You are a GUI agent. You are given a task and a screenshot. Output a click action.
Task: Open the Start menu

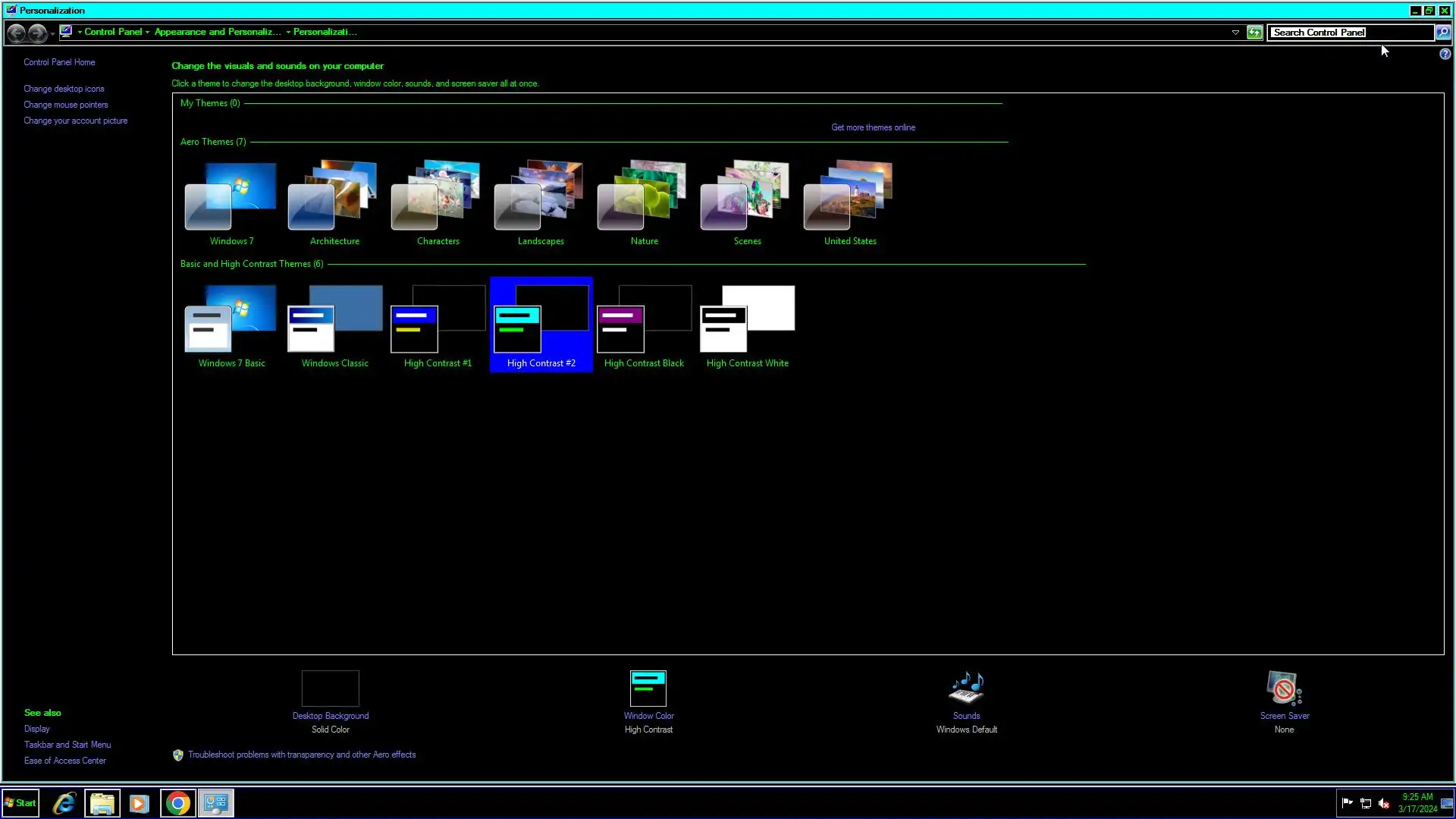20,803
